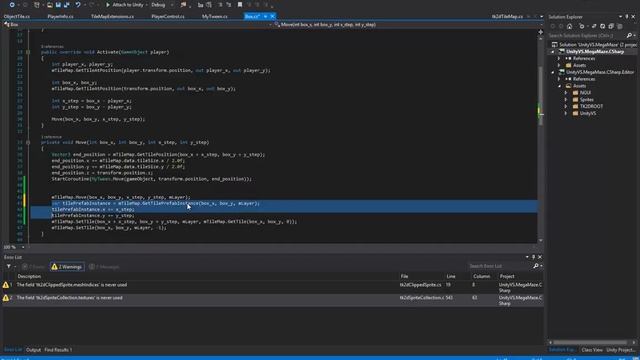Click the Error List filter funnel icon
Image resolution: width=640 pixels, height=360 pixels.
(9, 267)
